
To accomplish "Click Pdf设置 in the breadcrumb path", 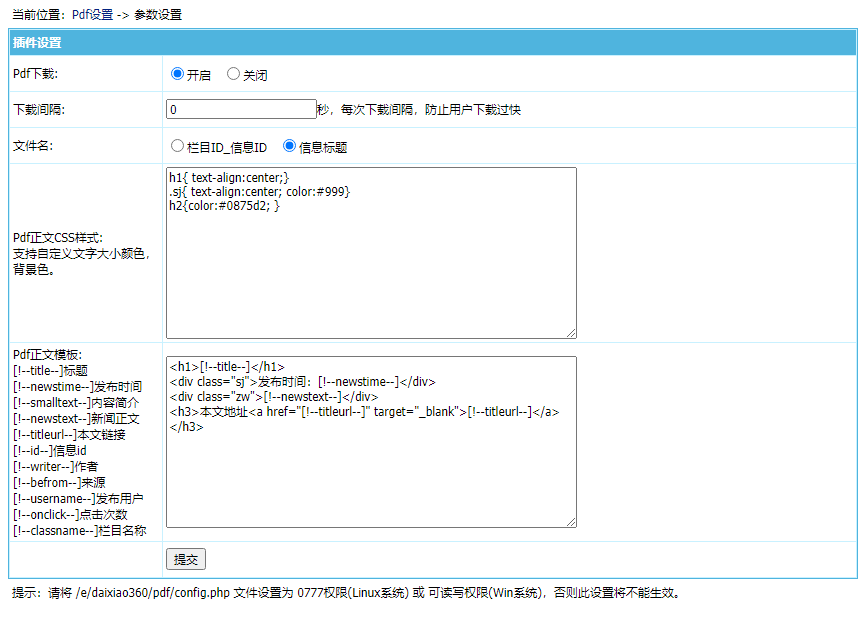I will click(92, 15).
